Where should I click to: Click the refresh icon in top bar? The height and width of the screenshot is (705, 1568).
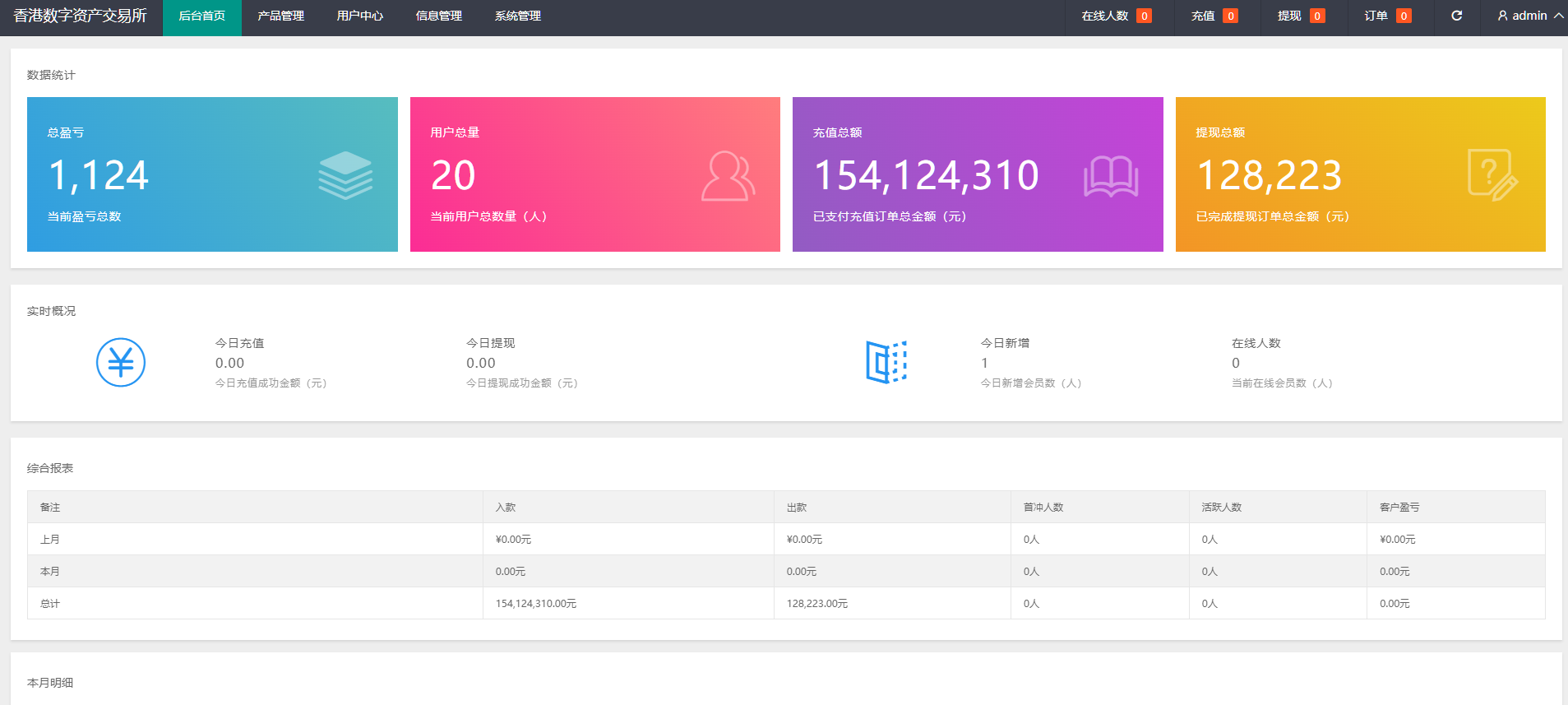1456,16
